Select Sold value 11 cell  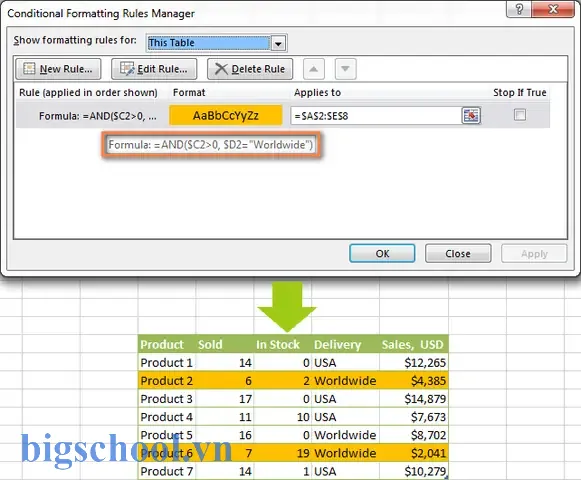[225, 417]
